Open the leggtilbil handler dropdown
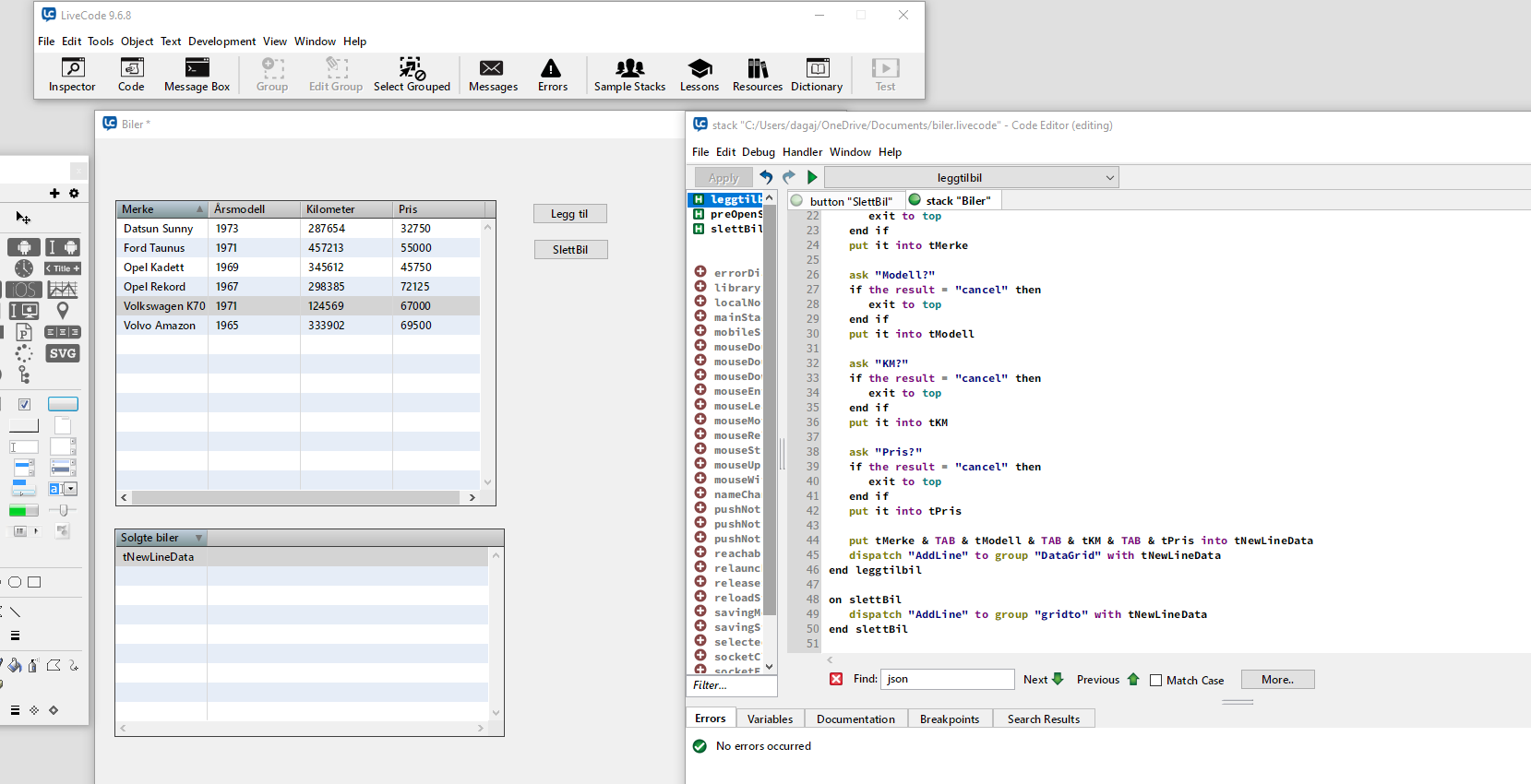This screenshot has height=784, width=1531. pos(972,177)
